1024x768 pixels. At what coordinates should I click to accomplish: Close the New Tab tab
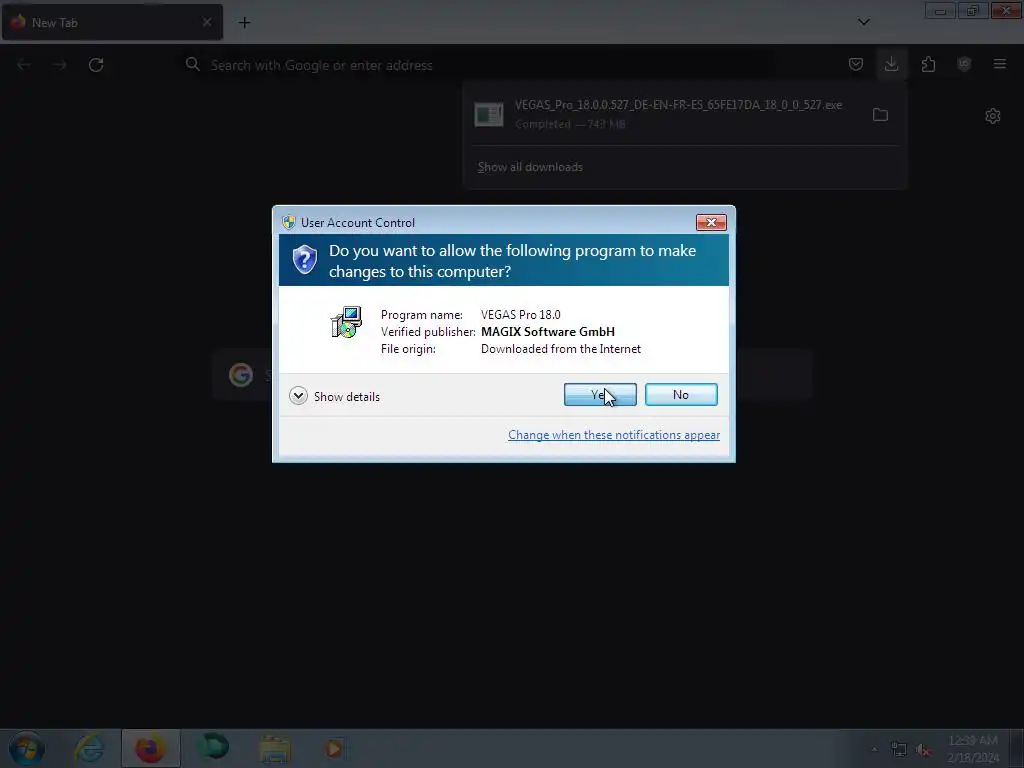click(x=206, y=22)
